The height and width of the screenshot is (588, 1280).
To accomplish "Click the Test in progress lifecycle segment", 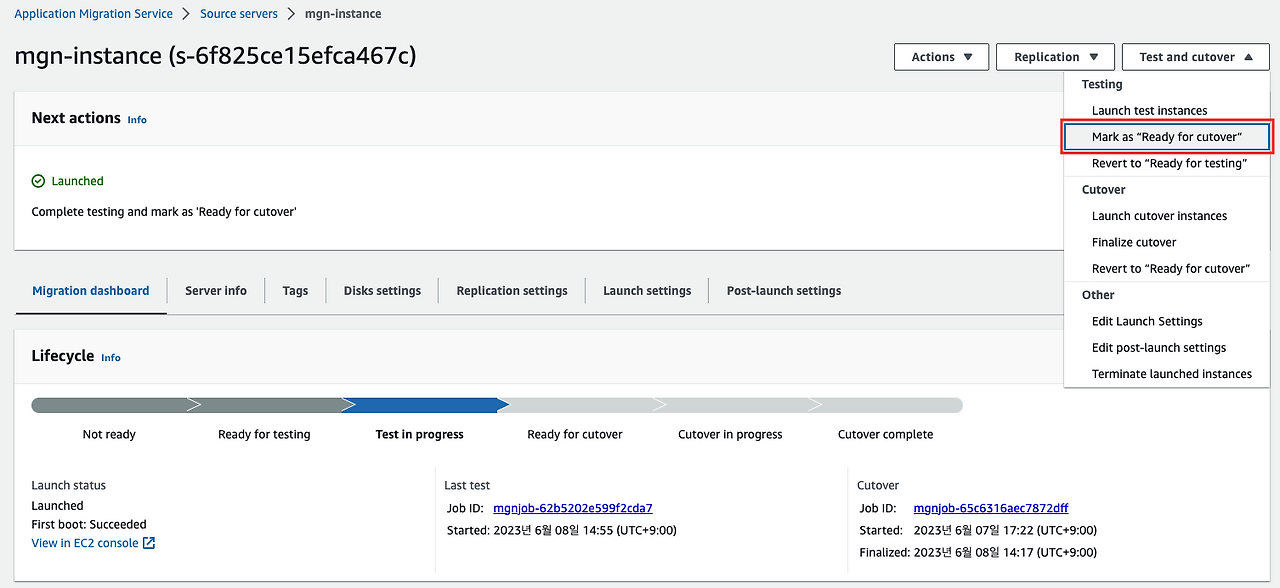I will [x=424, y=405].
